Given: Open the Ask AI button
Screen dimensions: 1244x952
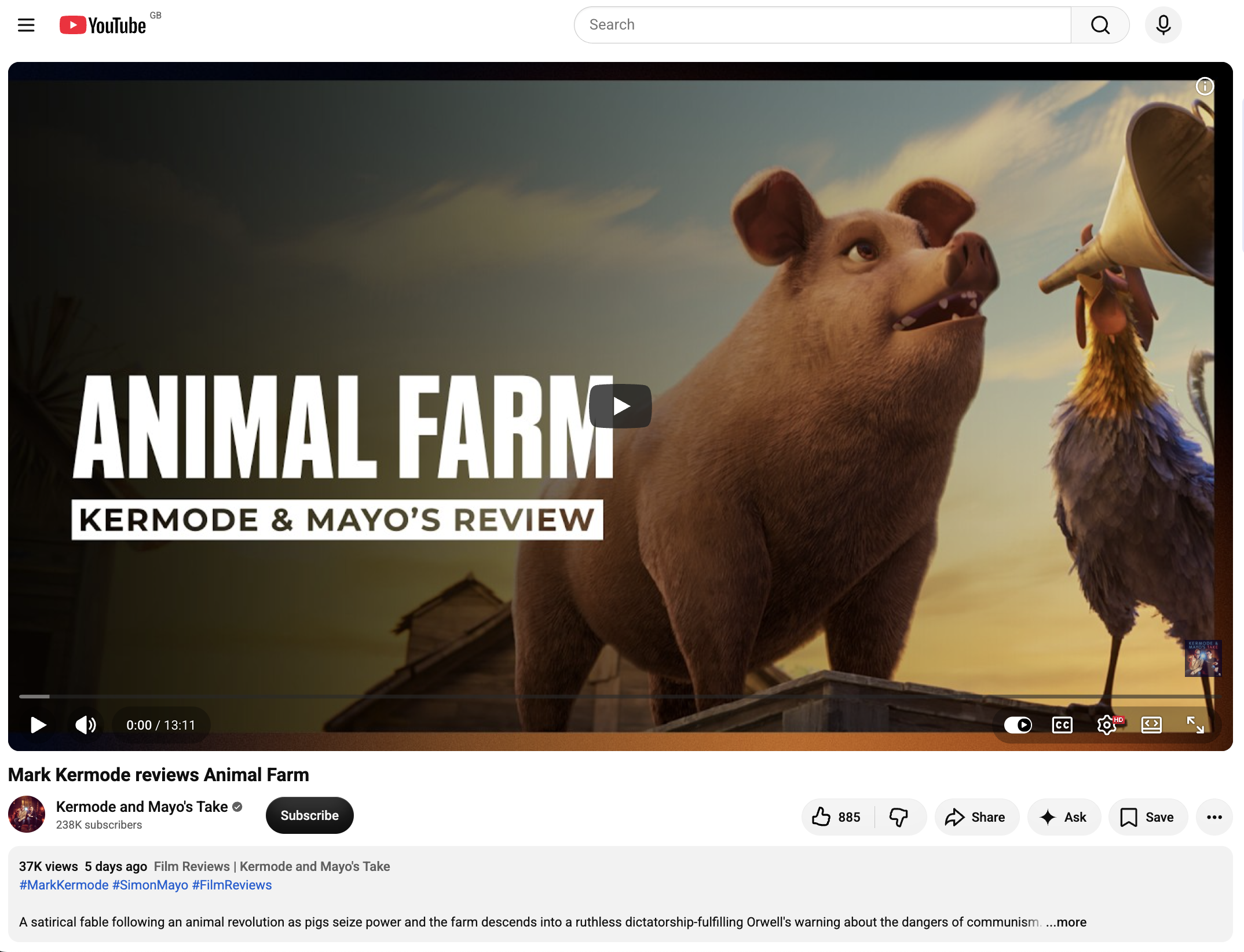Looking at the screenshot, I should (x=1064, y=817).
